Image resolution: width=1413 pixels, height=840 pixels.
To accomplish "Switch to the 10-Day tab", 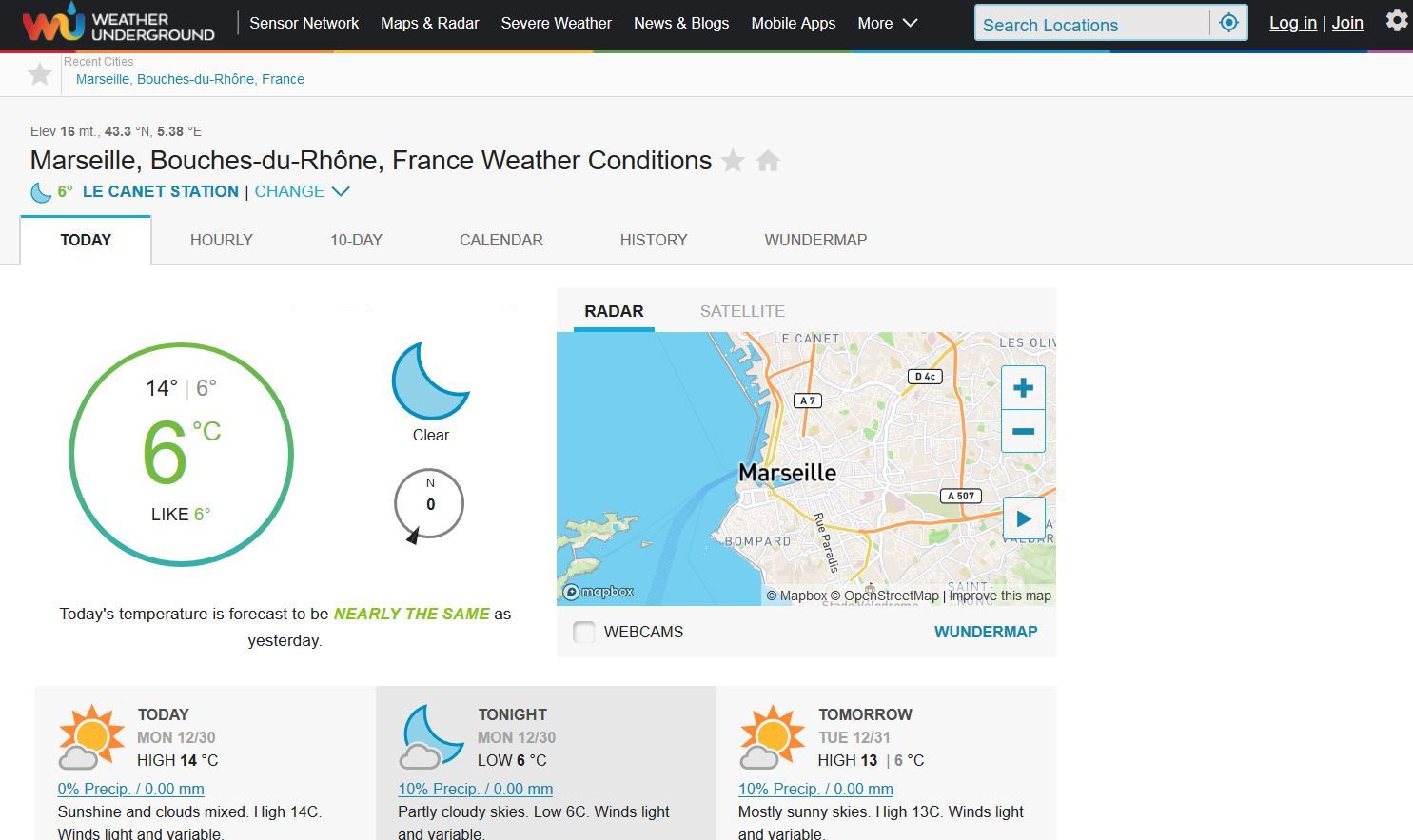I will pyautogui.click(x=356, y=240).
